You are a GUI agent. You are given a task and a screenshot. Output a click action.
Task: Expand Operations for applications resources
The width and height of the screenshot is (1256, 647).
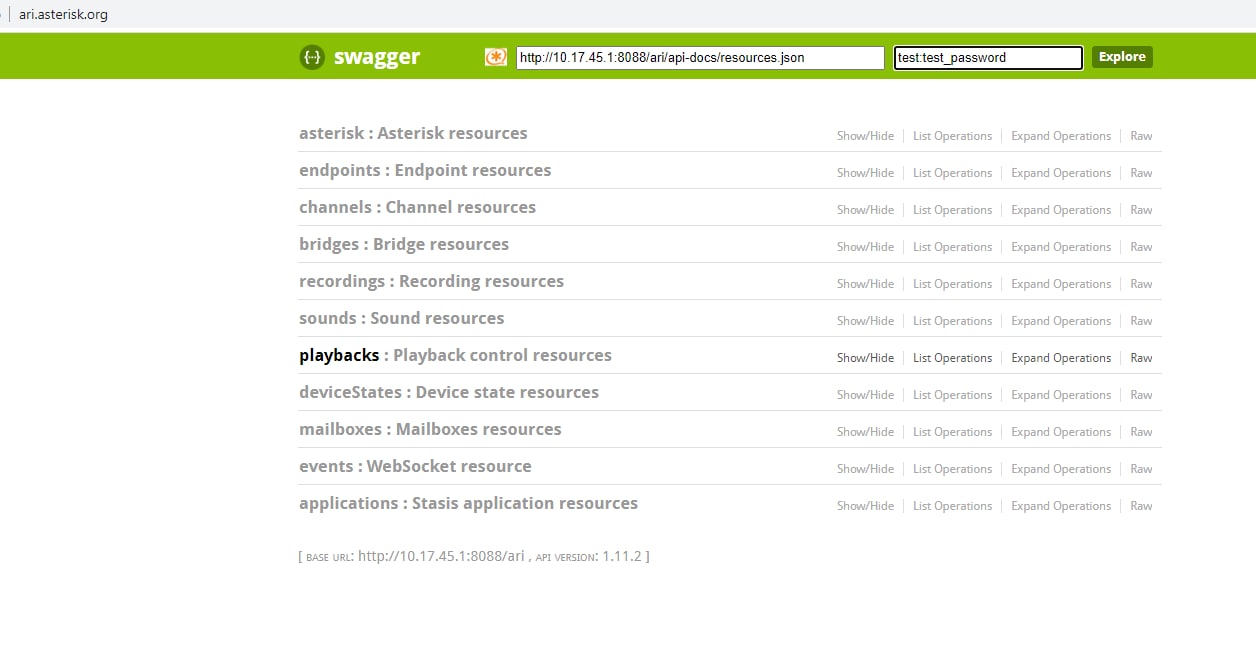tap(1061, 506)
